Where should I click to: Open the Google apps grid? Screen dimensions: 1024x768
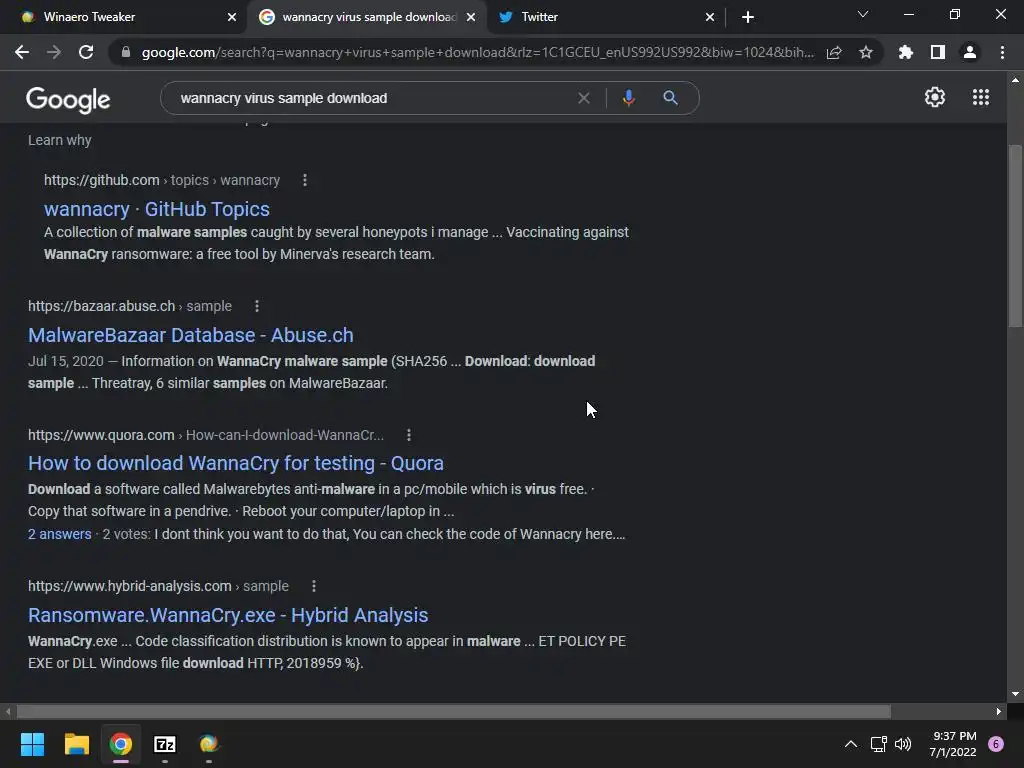(981, 97)
